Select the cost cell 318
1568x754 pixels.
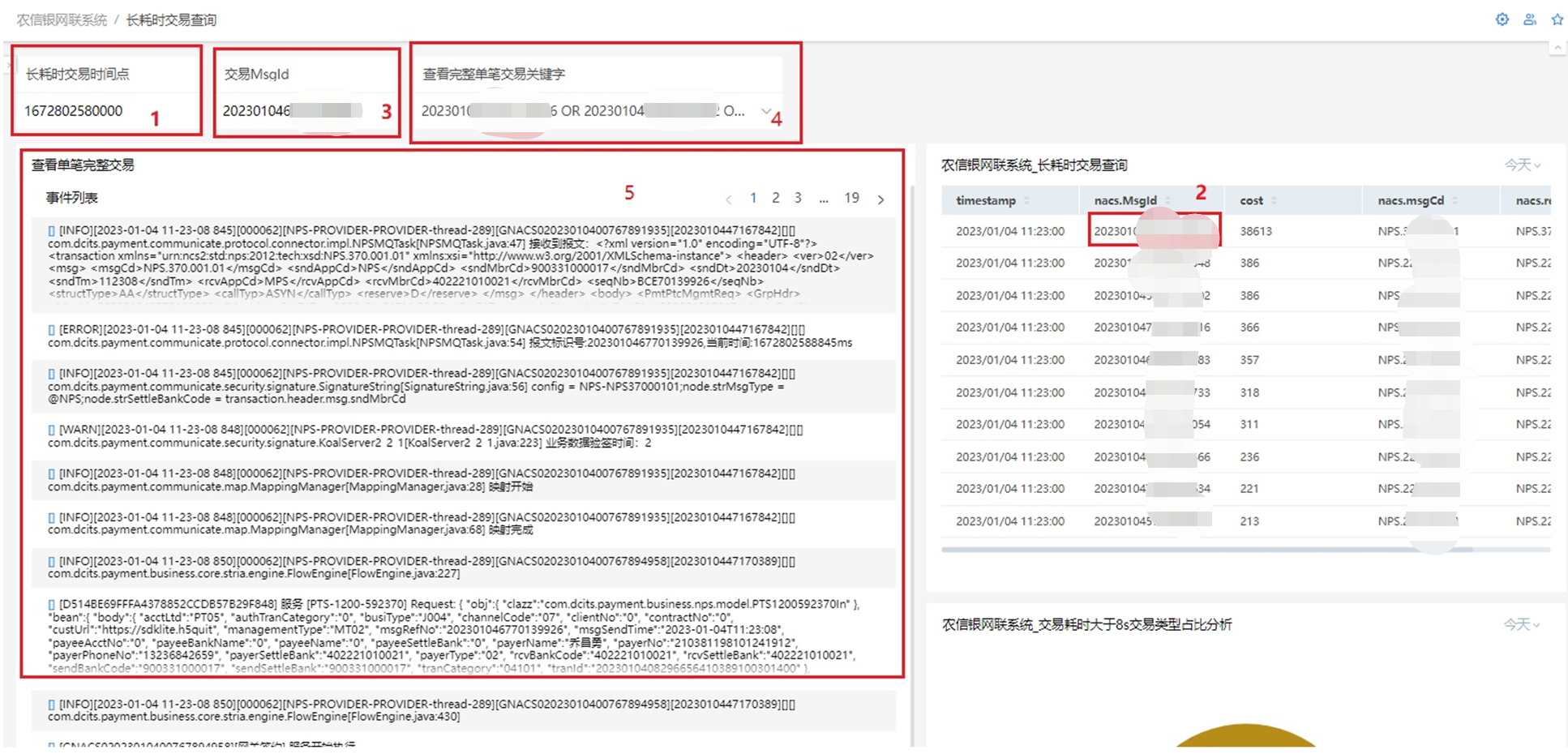[x=1249, y=392]
